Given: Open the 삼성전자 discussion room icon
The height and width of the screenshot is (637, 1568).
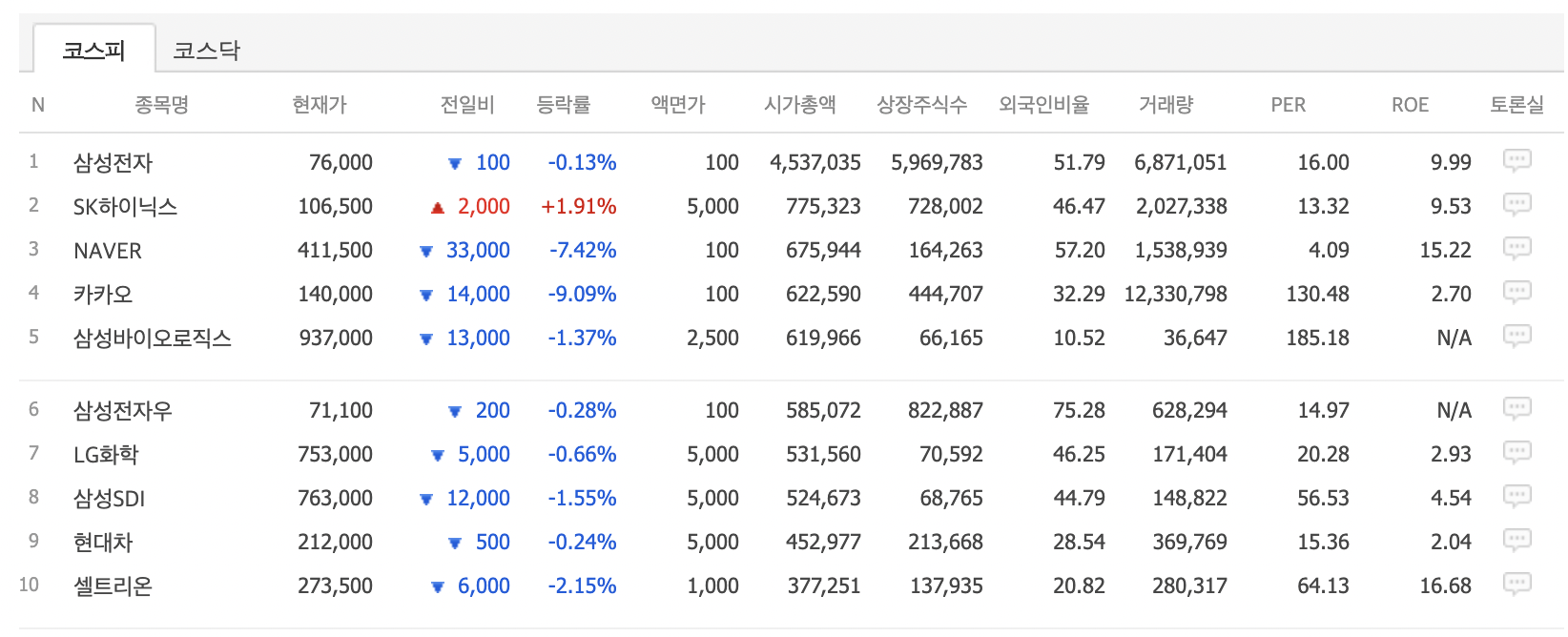Looking at the screenshot, I should [x=1516, y=160].
